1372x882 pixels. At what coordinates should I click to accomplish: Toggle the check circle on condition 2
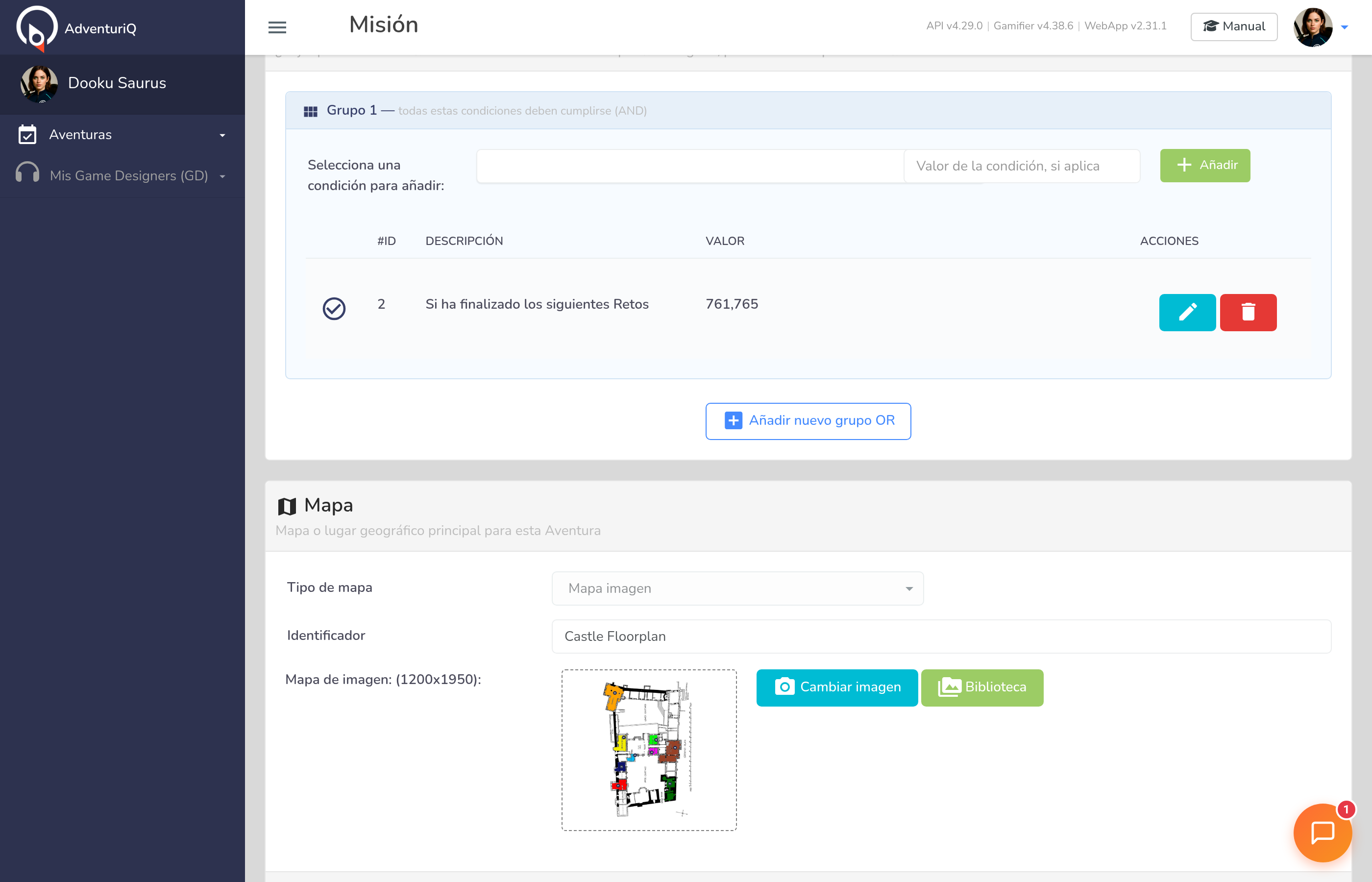[334, 309]
